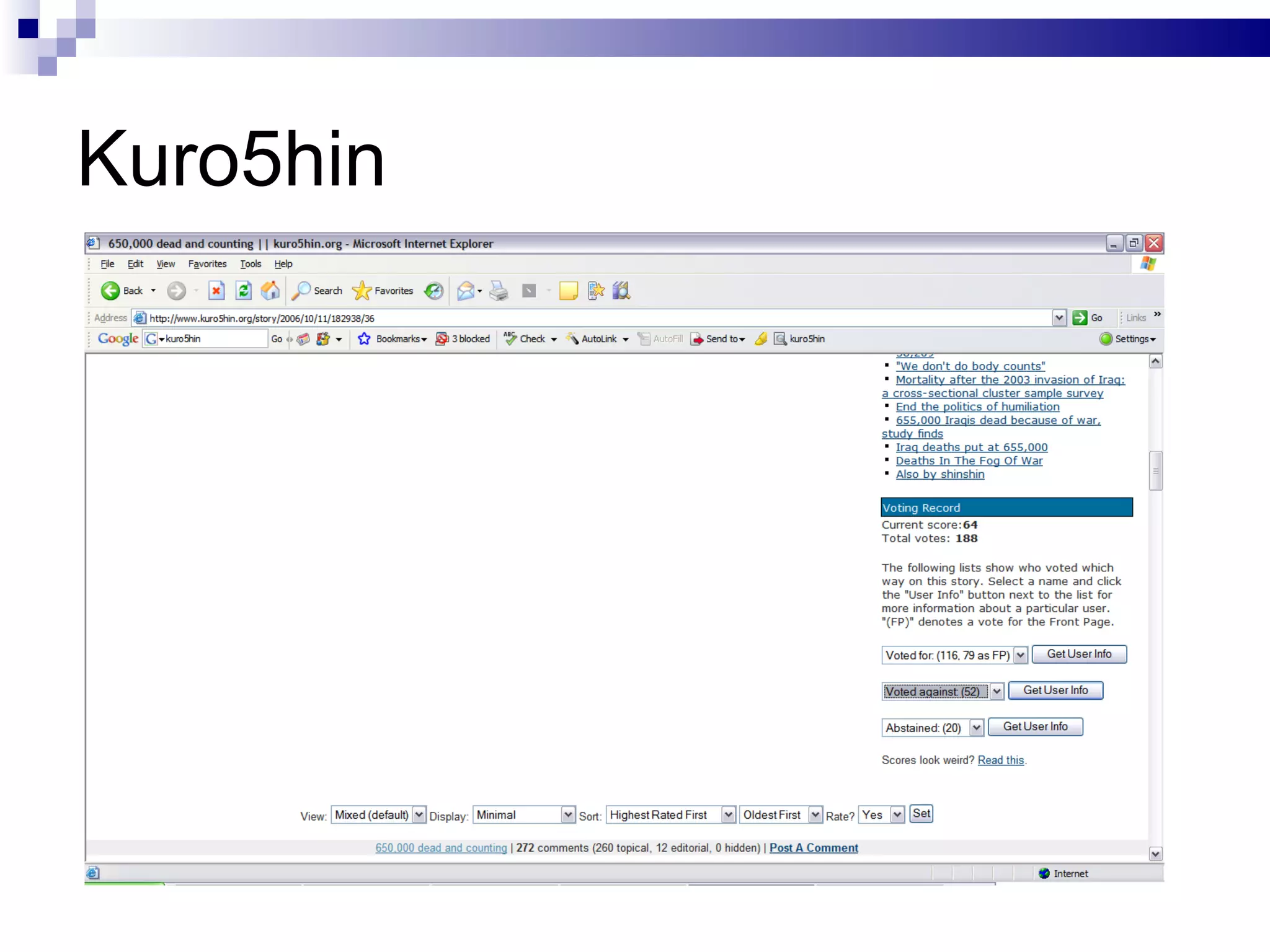
Task: Expand the Display Minimal combo box
Action: pos(568,815)
